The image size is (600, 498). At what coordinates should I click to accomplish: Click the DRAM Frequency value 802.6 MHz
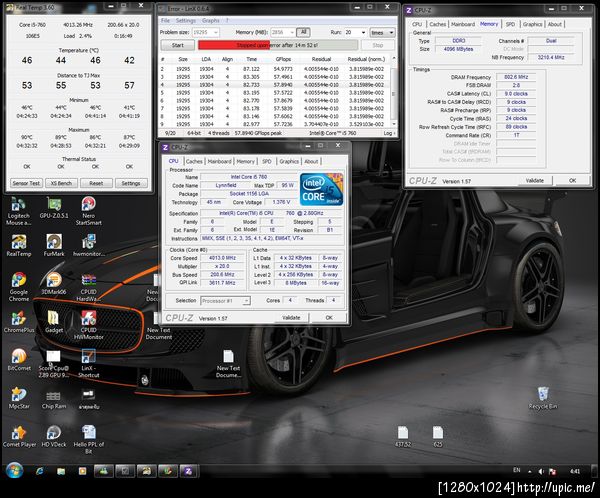tap(516, 77)
